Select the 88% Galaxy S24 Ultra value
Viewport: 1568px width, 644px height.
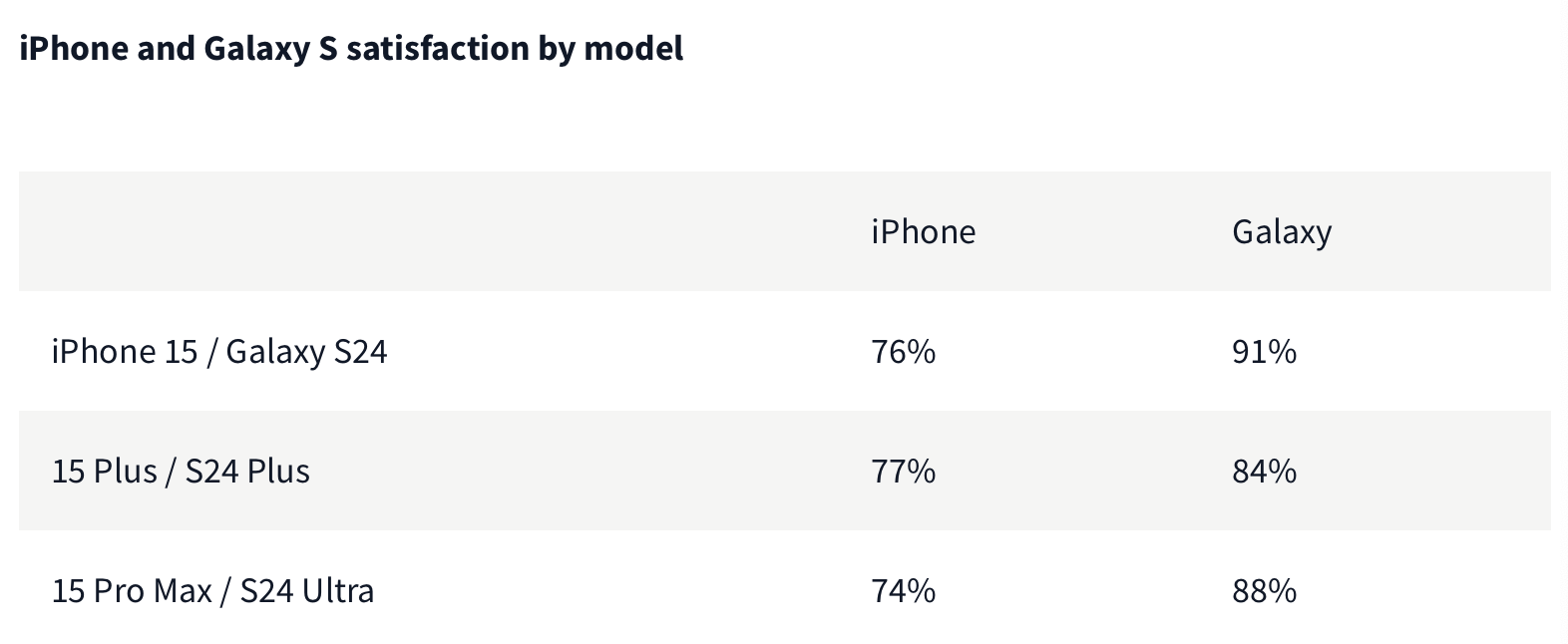[x=1264, y=591]
